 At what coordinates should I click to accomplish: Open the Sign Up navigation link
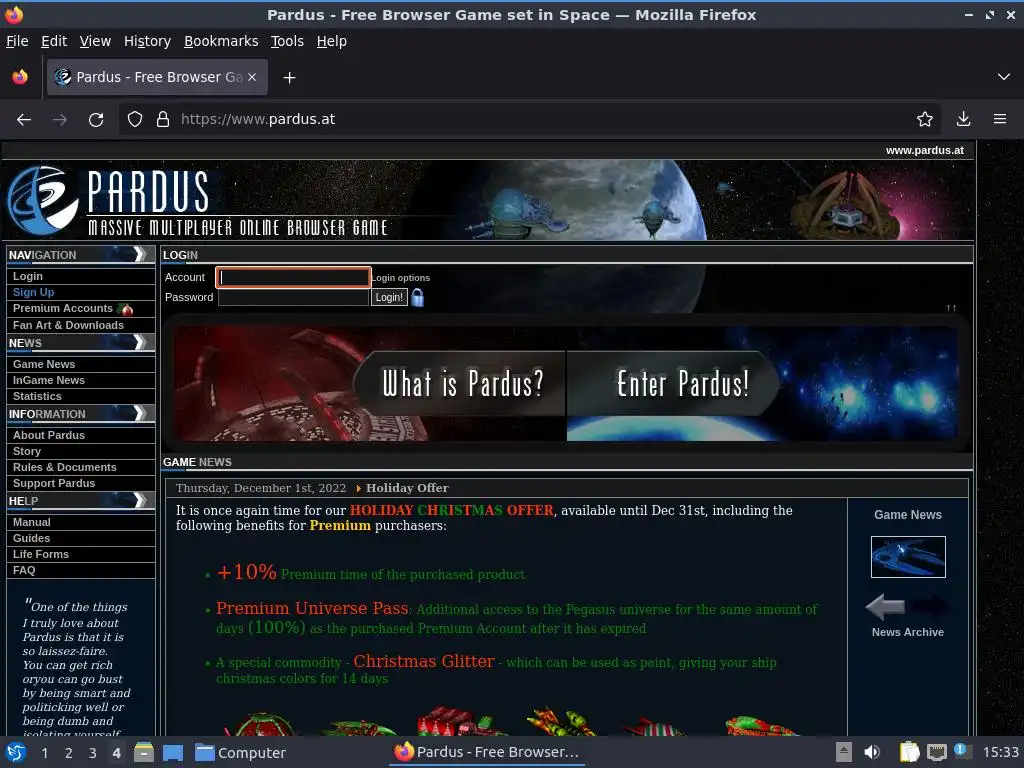(x=33, y=293)
